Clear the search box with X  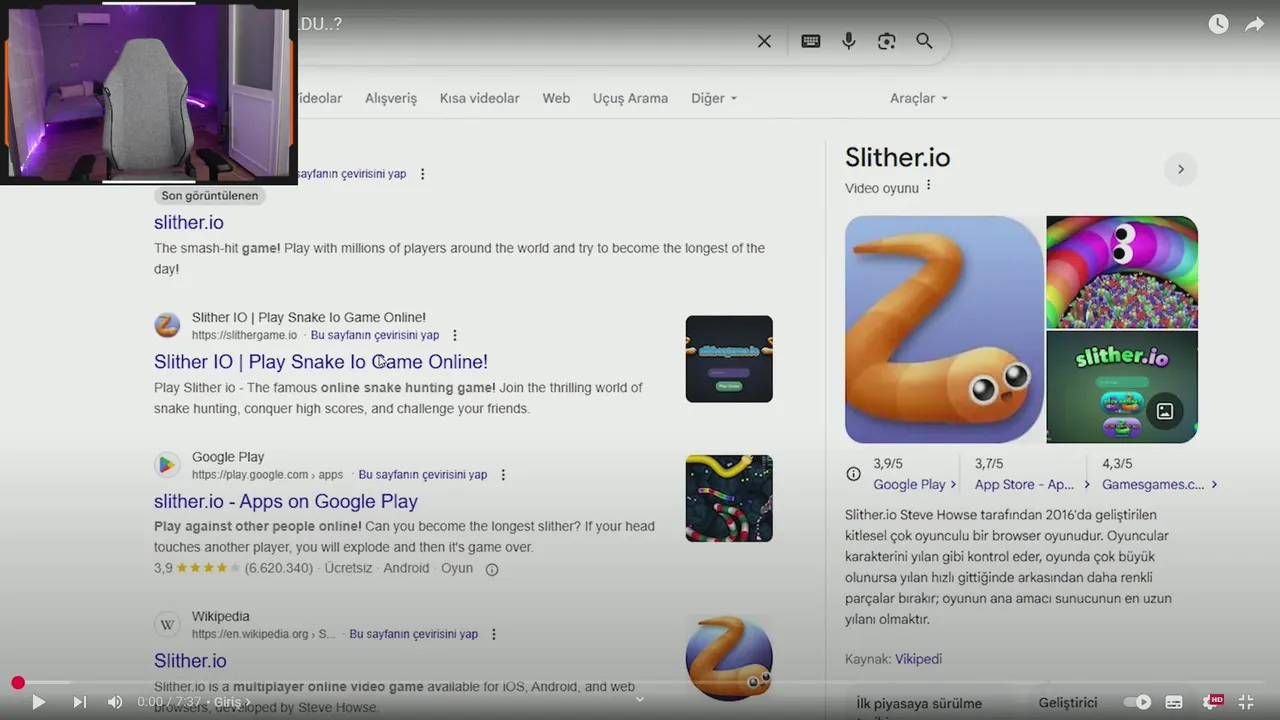[x=764, y=41]
